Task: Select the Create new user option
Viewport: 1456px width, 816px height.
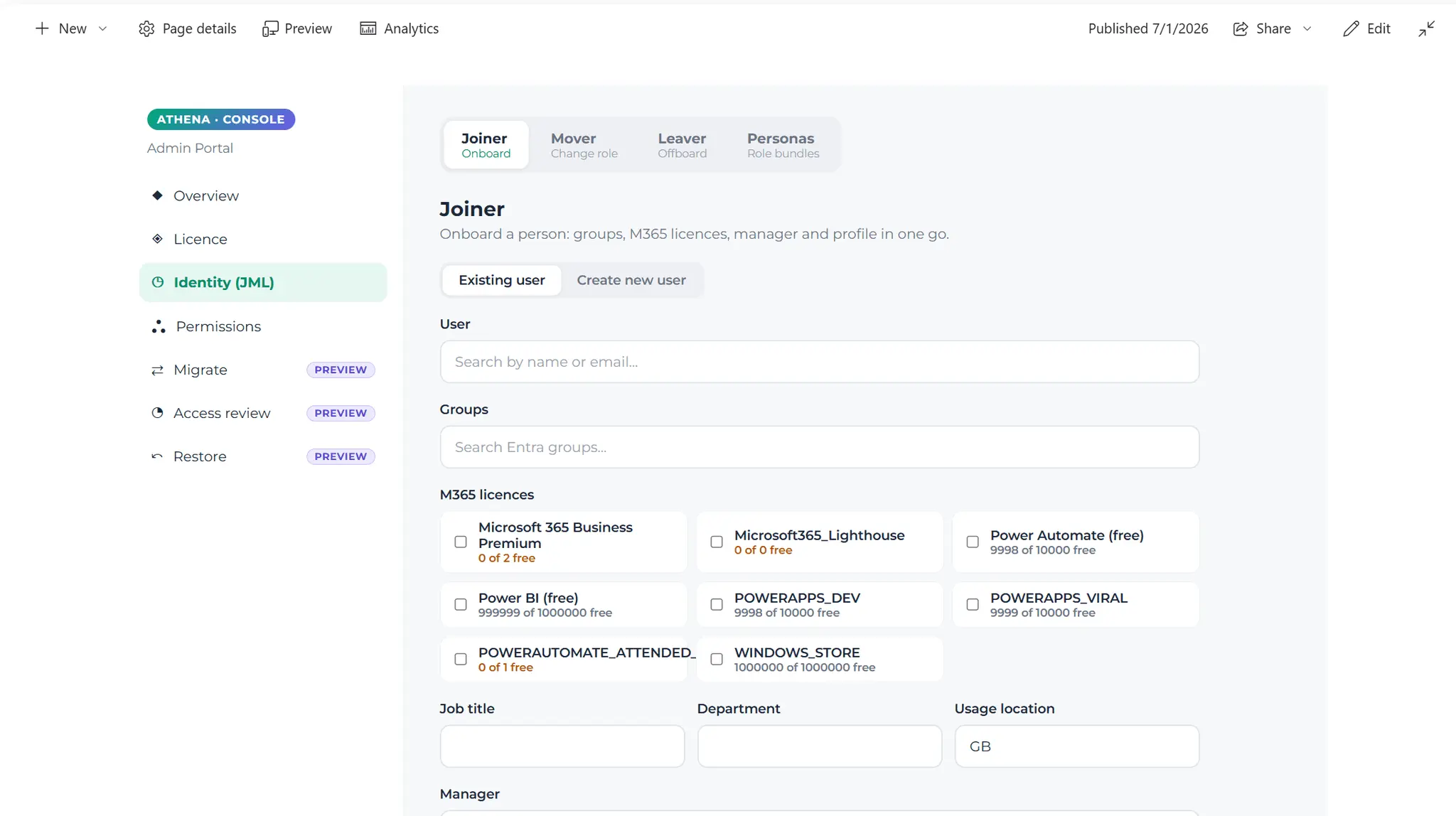Action: tap(631, 280)
